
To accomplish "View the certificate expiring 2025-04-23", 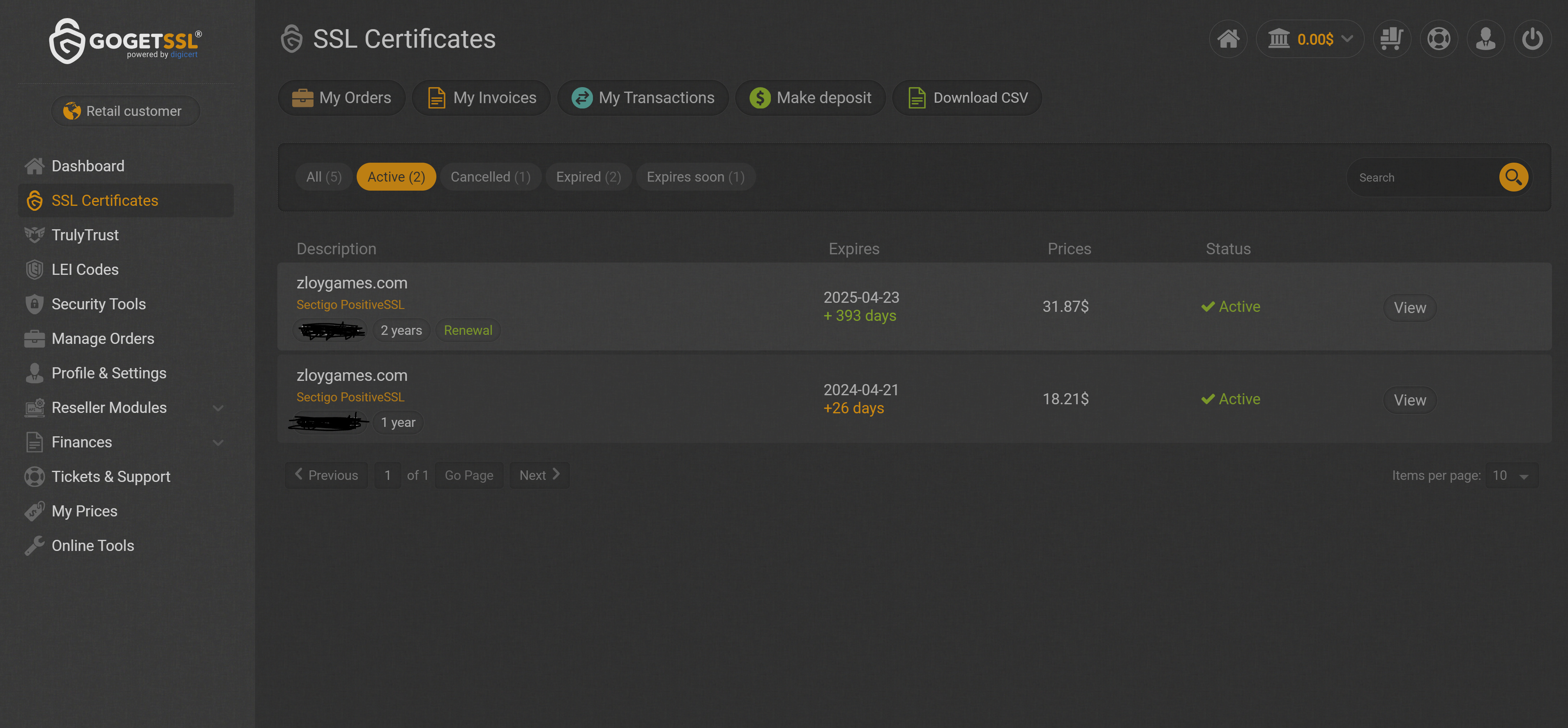I will [x=1409, y=307].
